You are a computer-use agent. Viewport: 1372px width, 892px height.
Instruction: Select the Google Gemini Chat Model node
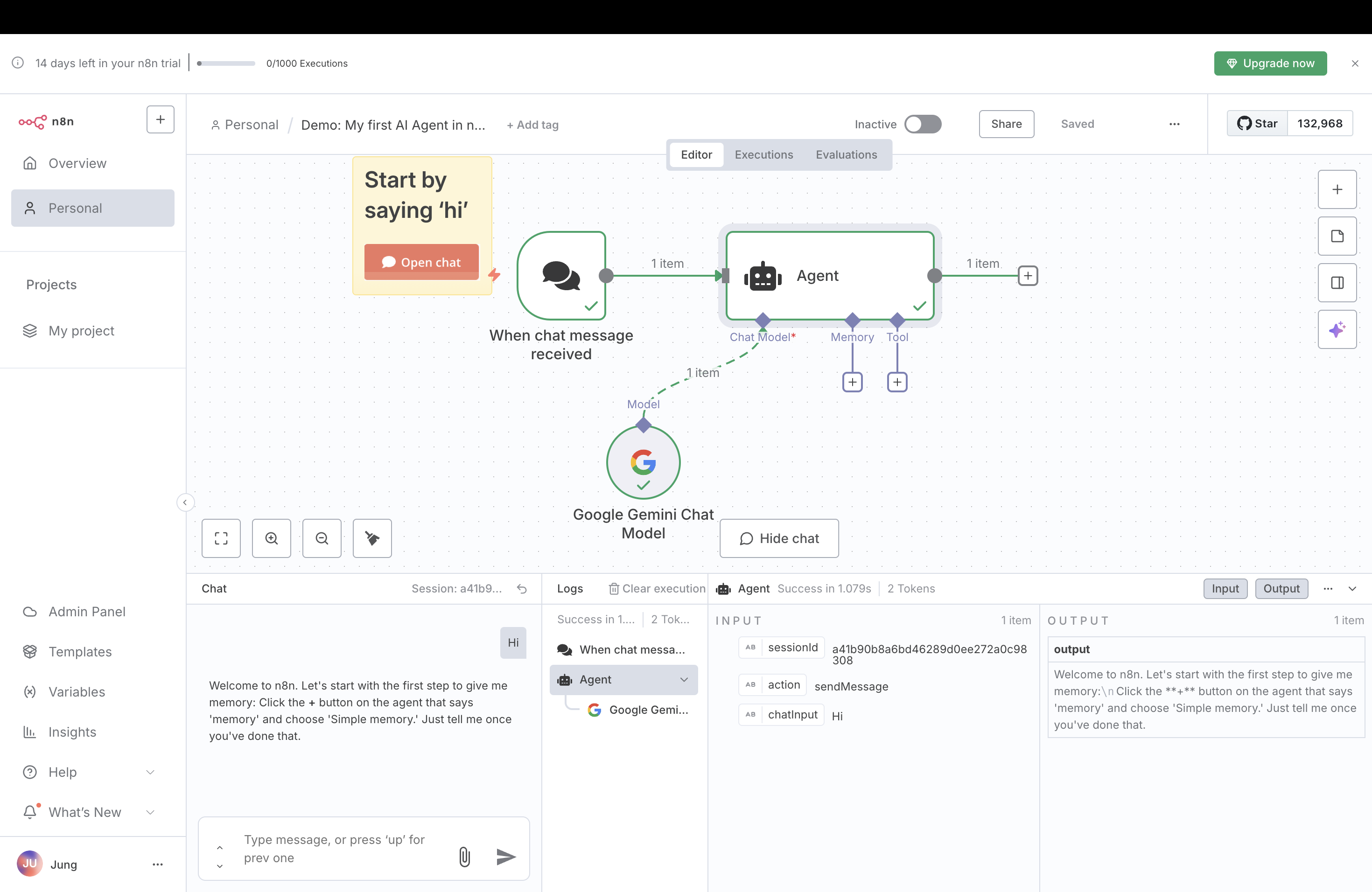(x=644, y=462)
